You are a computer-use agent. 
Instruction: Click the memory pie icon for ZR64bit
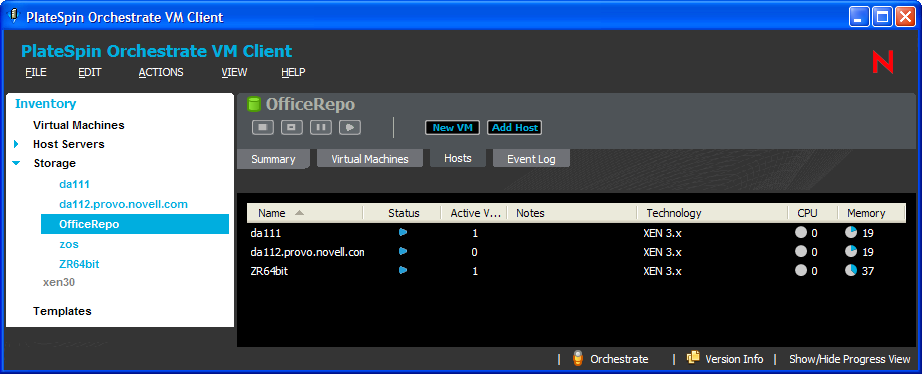tap(851, 271)
